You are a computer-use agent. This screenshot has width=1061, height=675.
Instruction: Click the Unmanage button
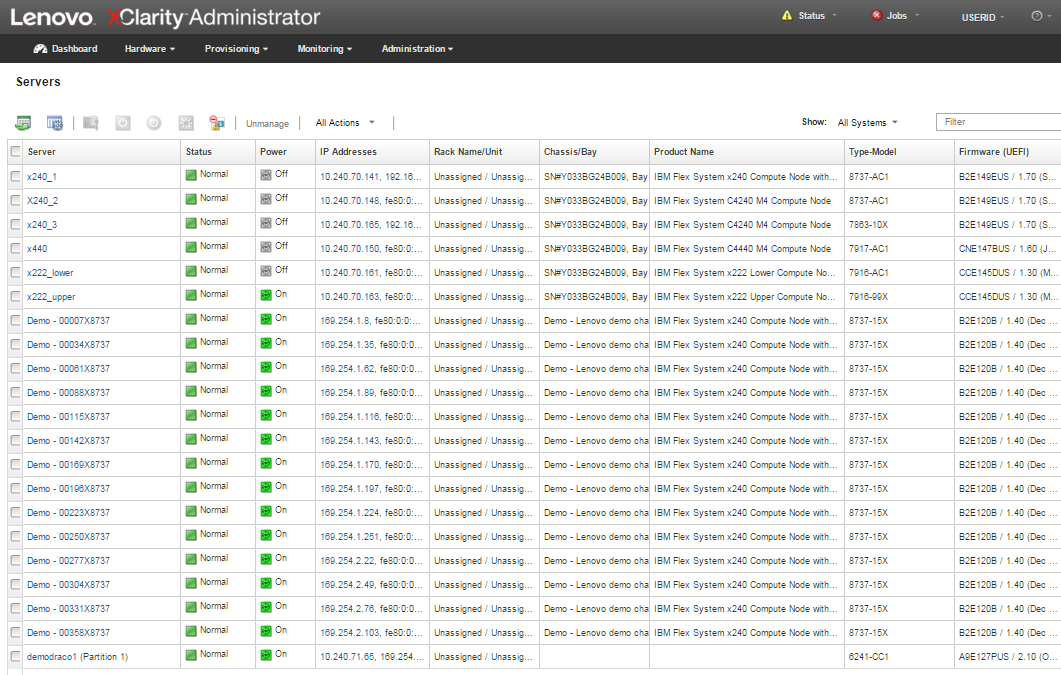click(267, 124)
